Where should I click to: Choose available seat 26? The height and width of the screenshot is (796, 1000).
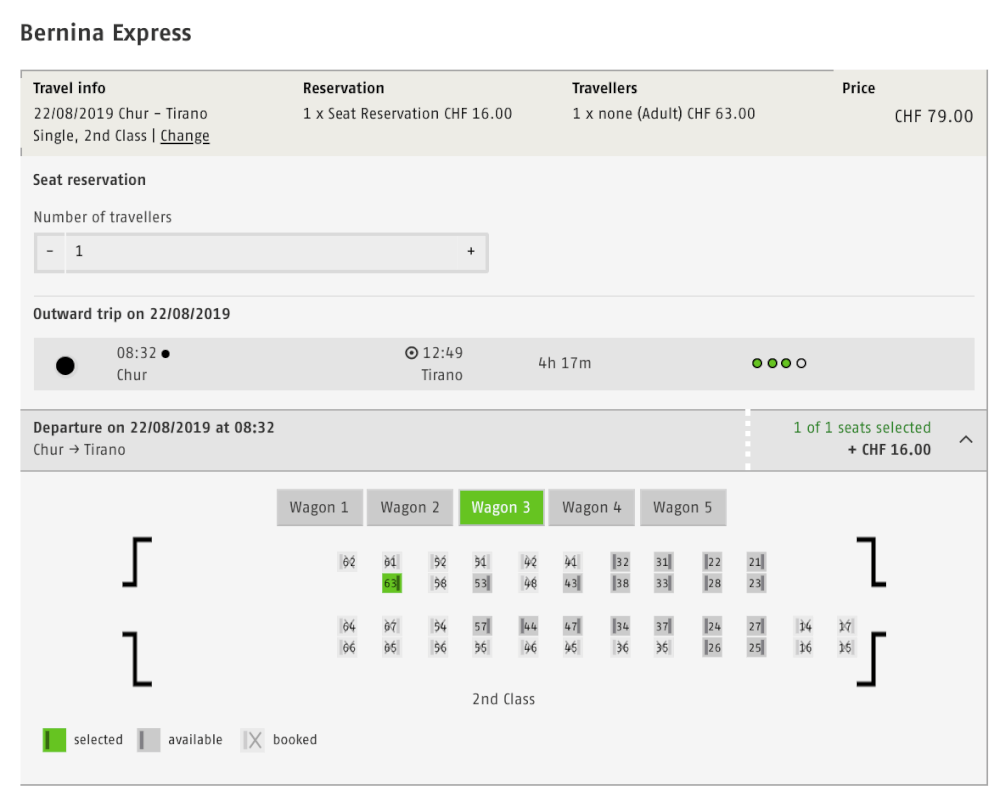[712, 647]
